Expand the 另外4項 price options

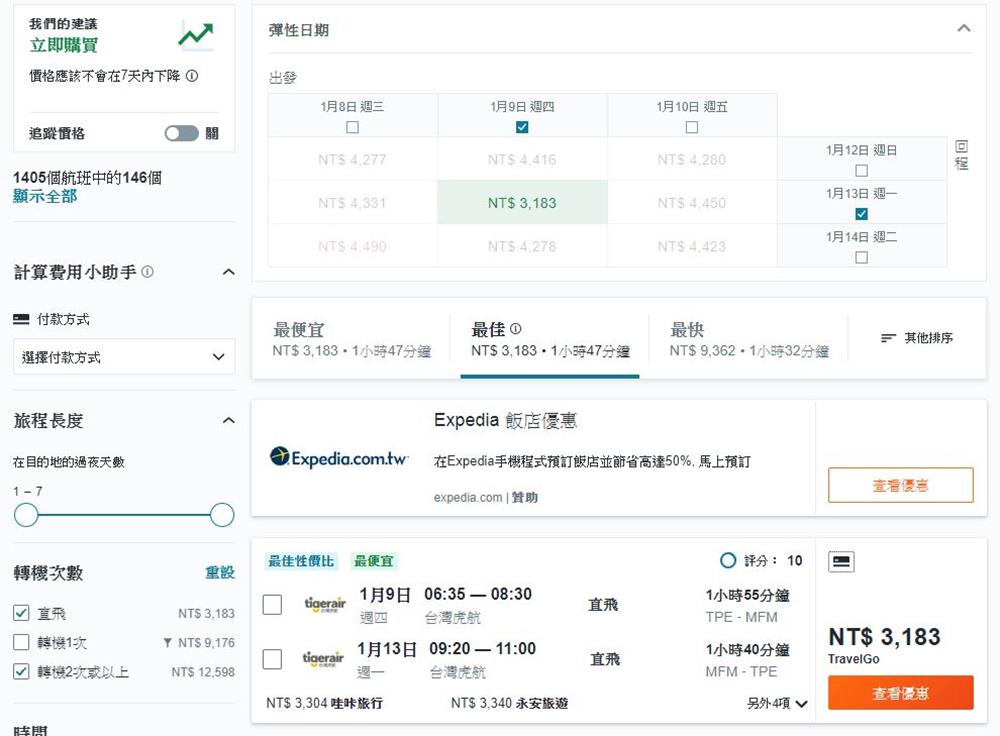pyautogui.click(x=777, y=704)
